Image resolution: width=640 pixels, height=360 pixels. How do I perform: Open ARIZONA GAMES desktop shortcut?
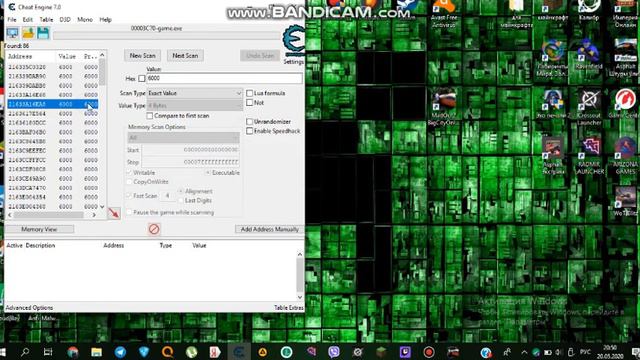[625, 156]
